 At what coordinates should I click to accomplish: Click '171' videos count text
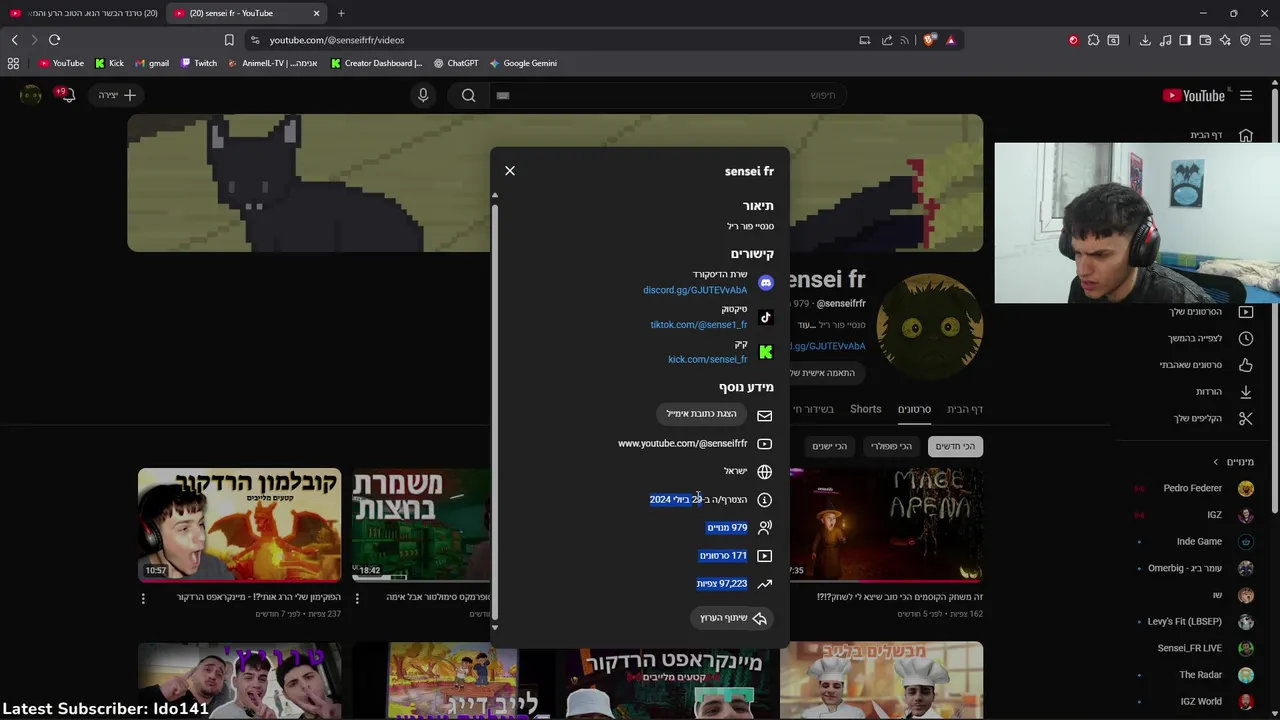click(739, 555)
